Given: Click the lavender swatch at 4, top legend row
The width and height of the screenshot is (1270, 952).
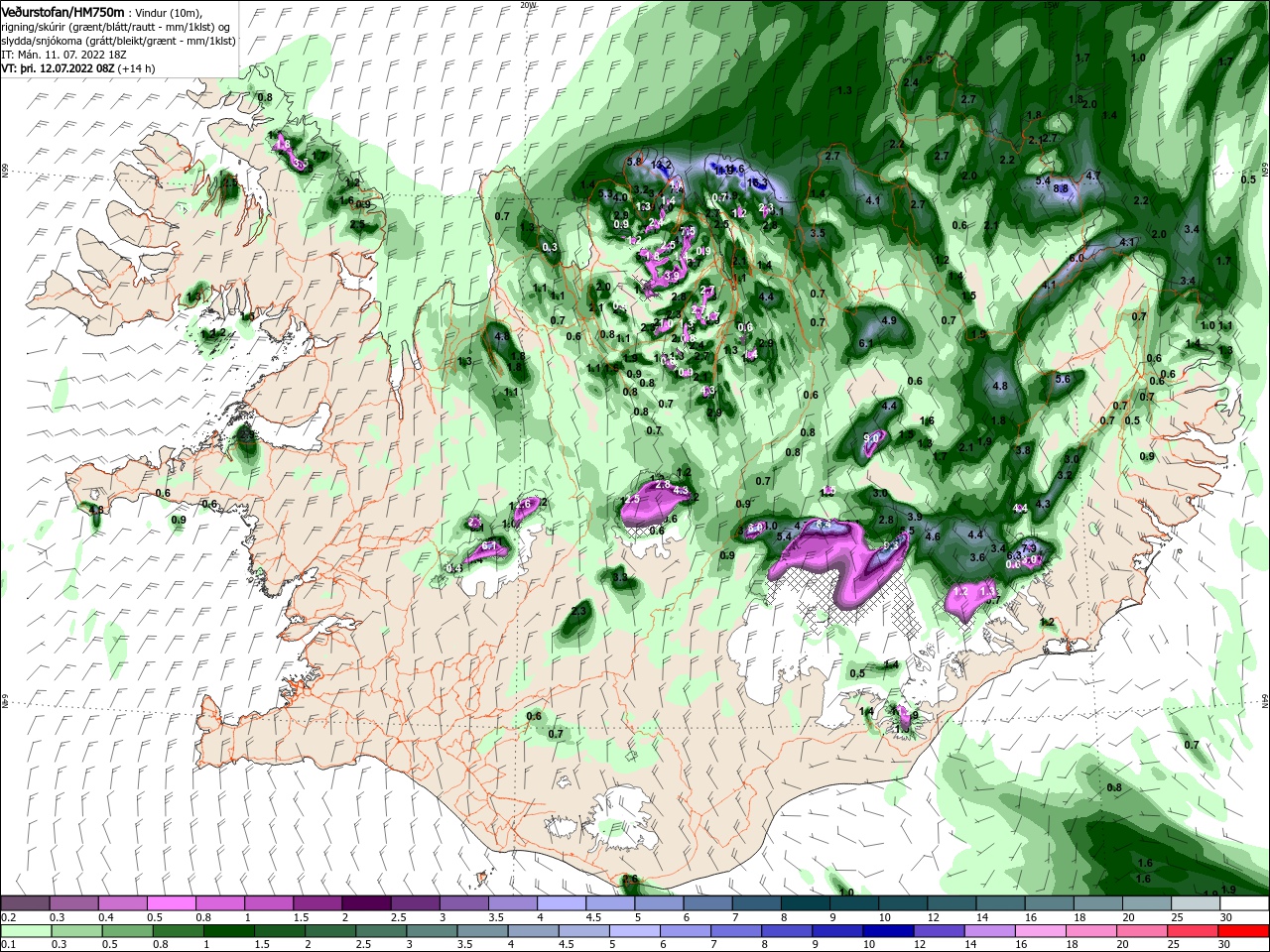Looking at the screenshot, I should (x=561, y=903).
